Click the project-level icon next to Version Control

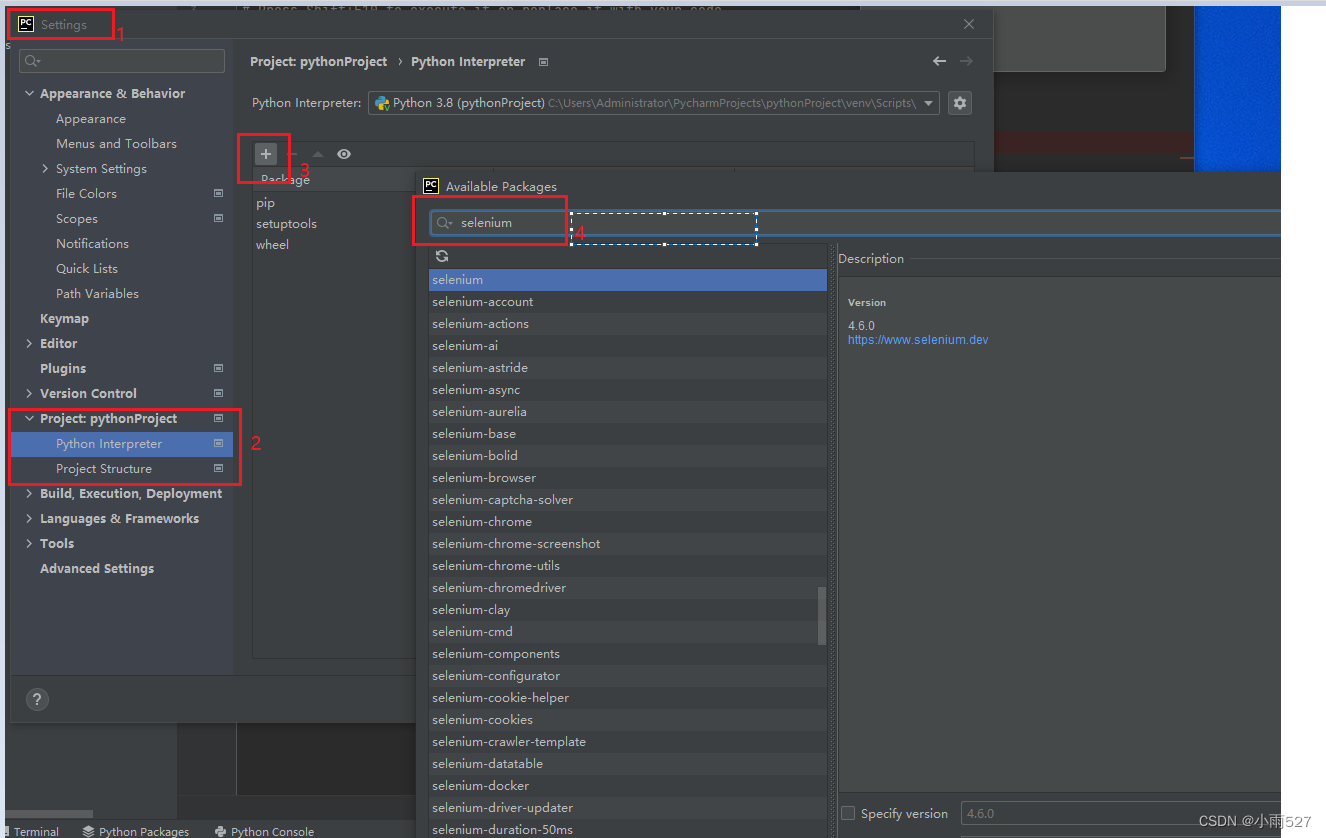(219, 393)
